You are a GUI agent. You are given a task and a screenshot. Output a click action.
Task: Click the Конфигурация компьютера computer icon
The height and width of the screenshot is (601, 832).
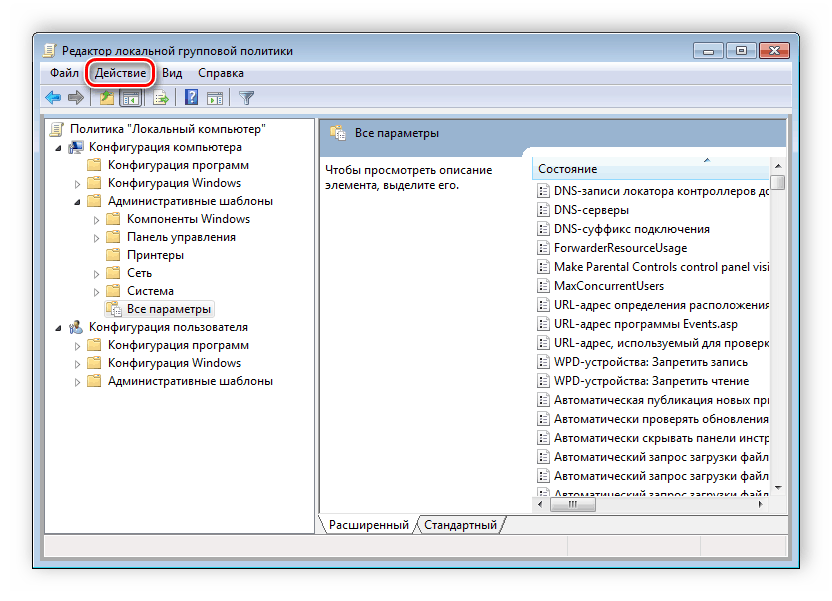point(76,147)
